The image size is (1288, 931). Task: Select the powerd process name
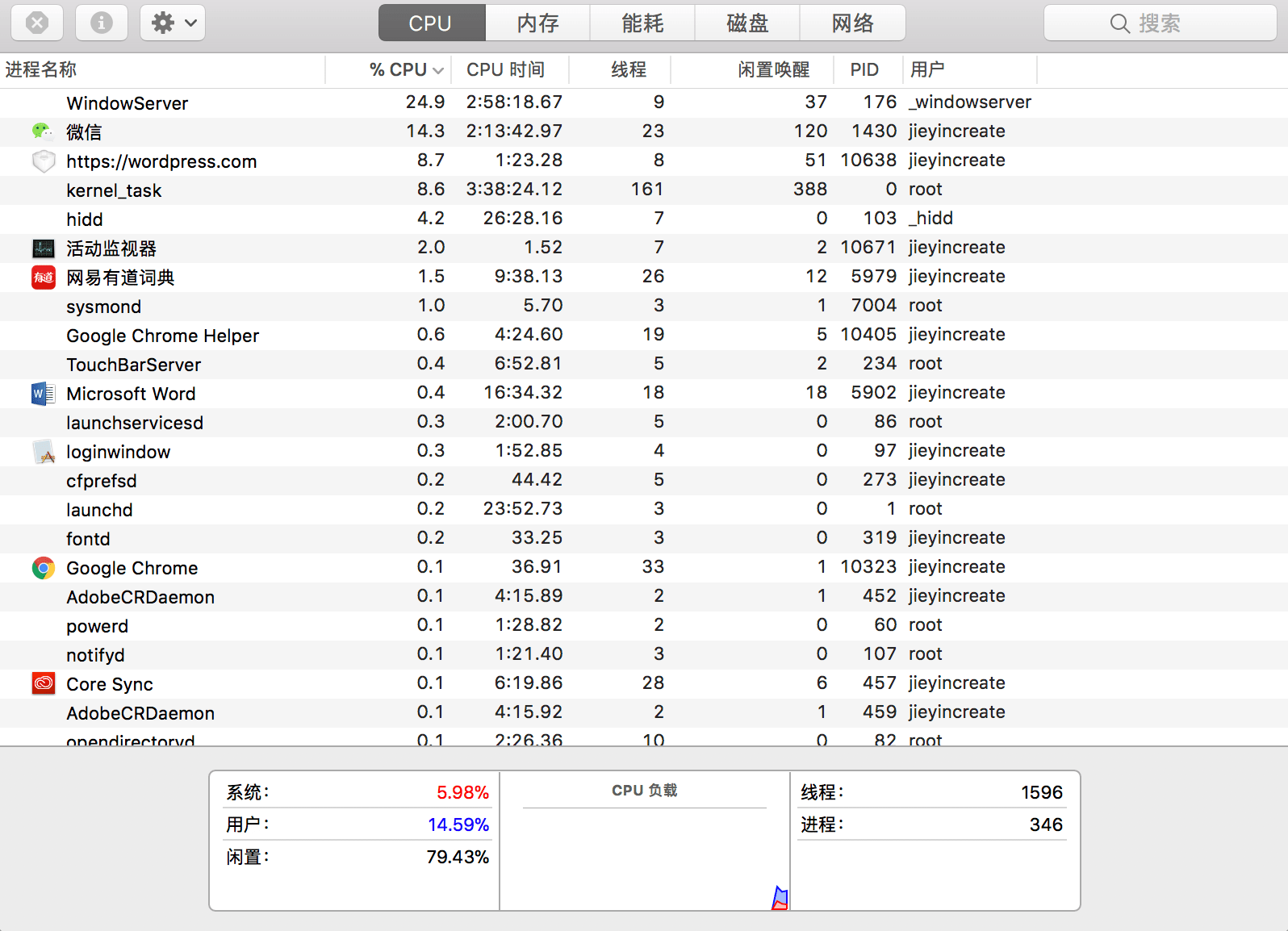click(x=97, y=626)
